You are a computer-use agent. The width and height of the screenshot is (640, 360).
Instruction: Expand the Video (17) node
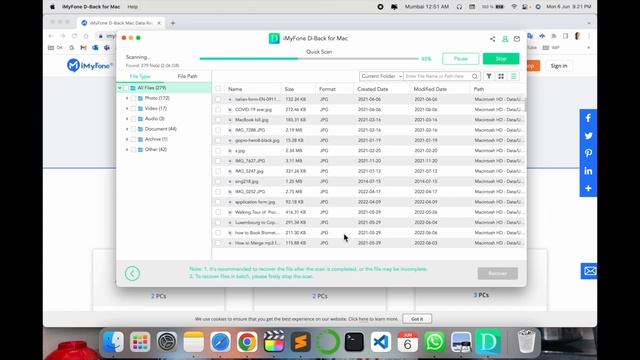click(x=127, y=109)
